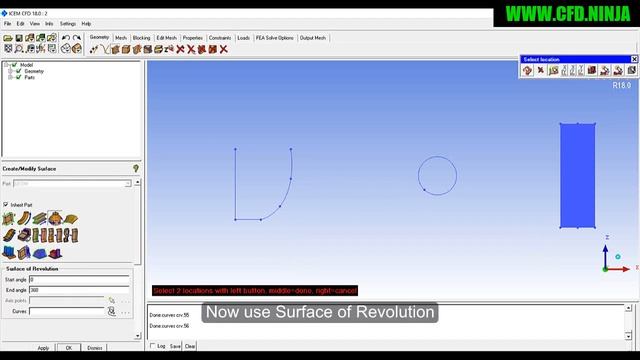Click the Create Point tool icon
The width and height of the screenshot is (640, 360).
pyautogui.click(x=94, y=49)
